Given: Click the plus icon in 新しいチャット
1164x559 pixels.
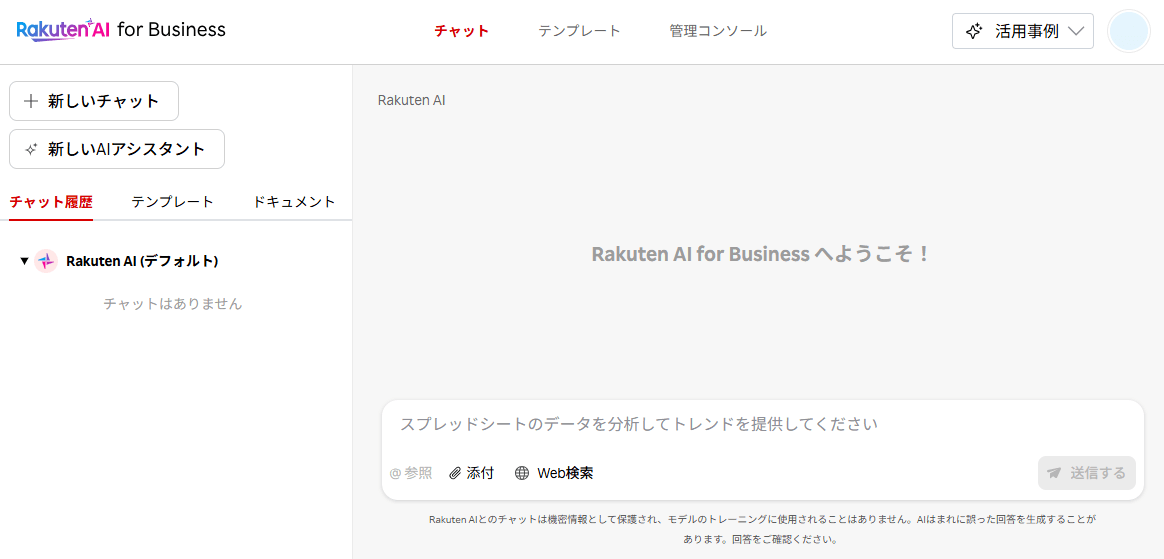Looking at the screenshot, I should 30,102.
